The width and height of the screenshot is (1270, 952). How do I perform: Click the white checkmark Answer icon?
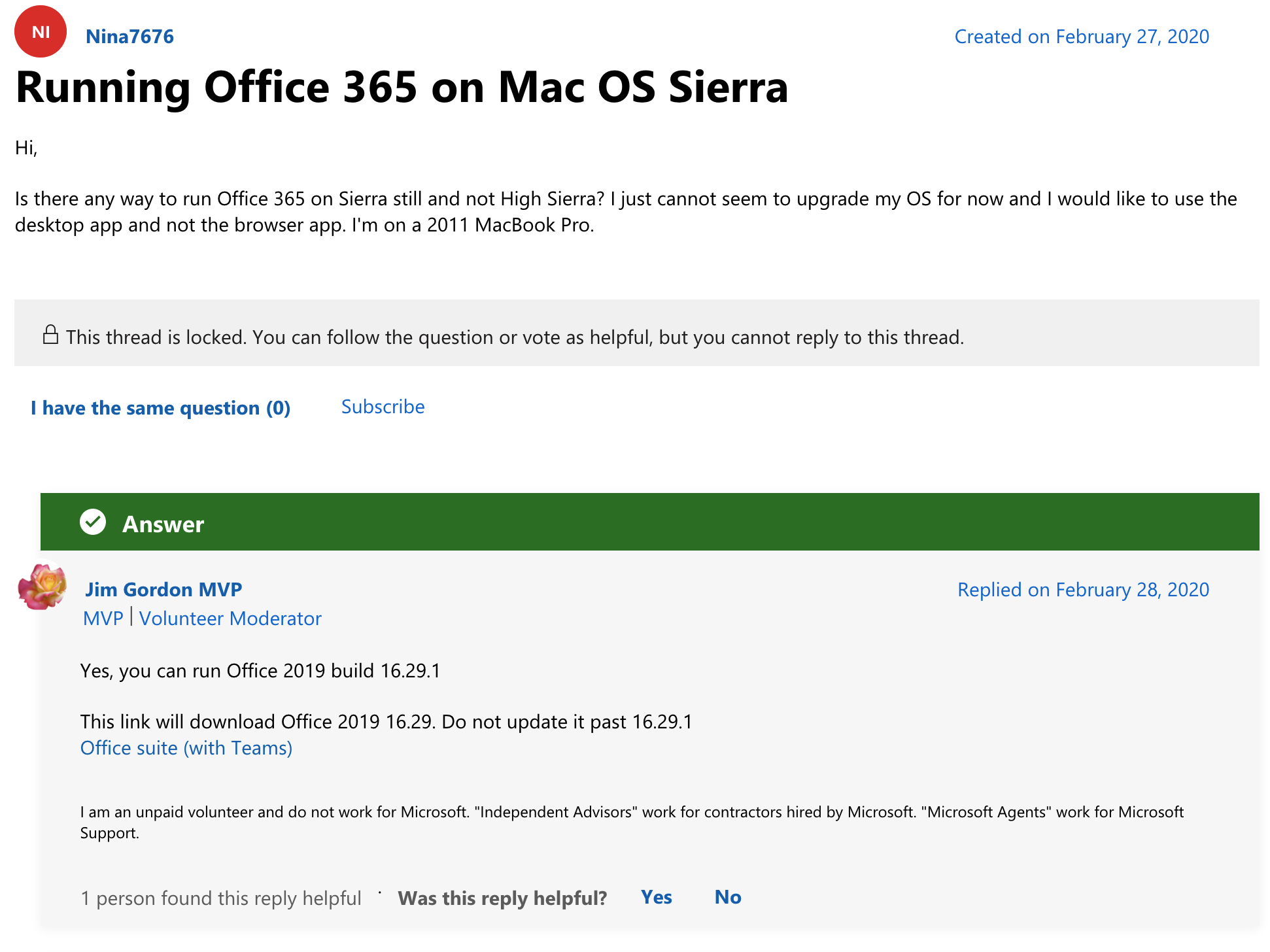click(93, 522)
